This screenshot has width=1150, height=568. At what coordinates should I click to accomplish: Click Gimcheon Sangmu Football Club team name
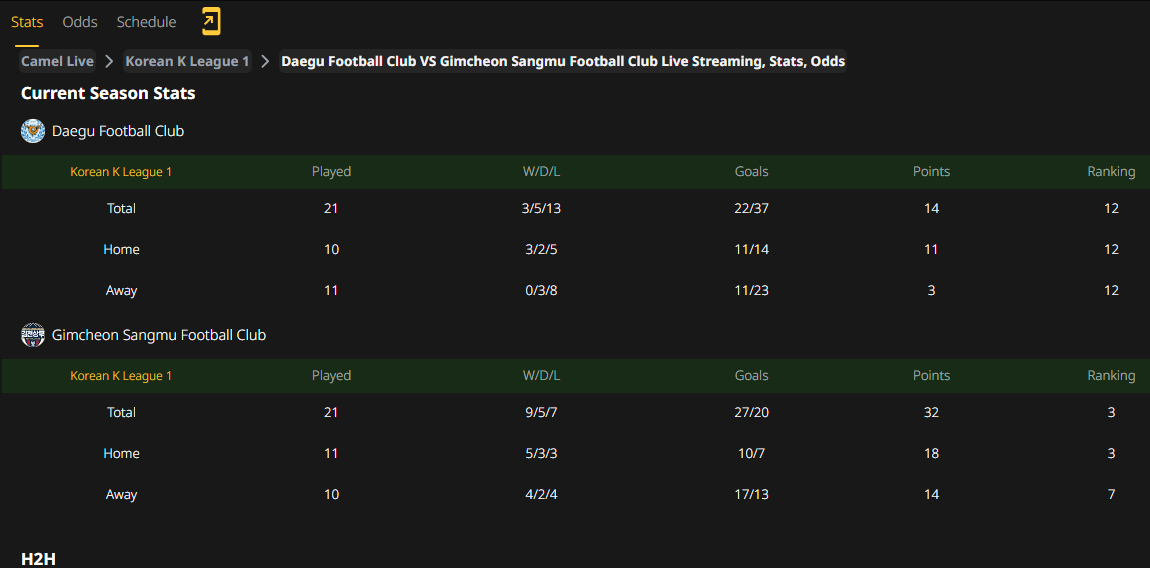click(x=159, y=335)
